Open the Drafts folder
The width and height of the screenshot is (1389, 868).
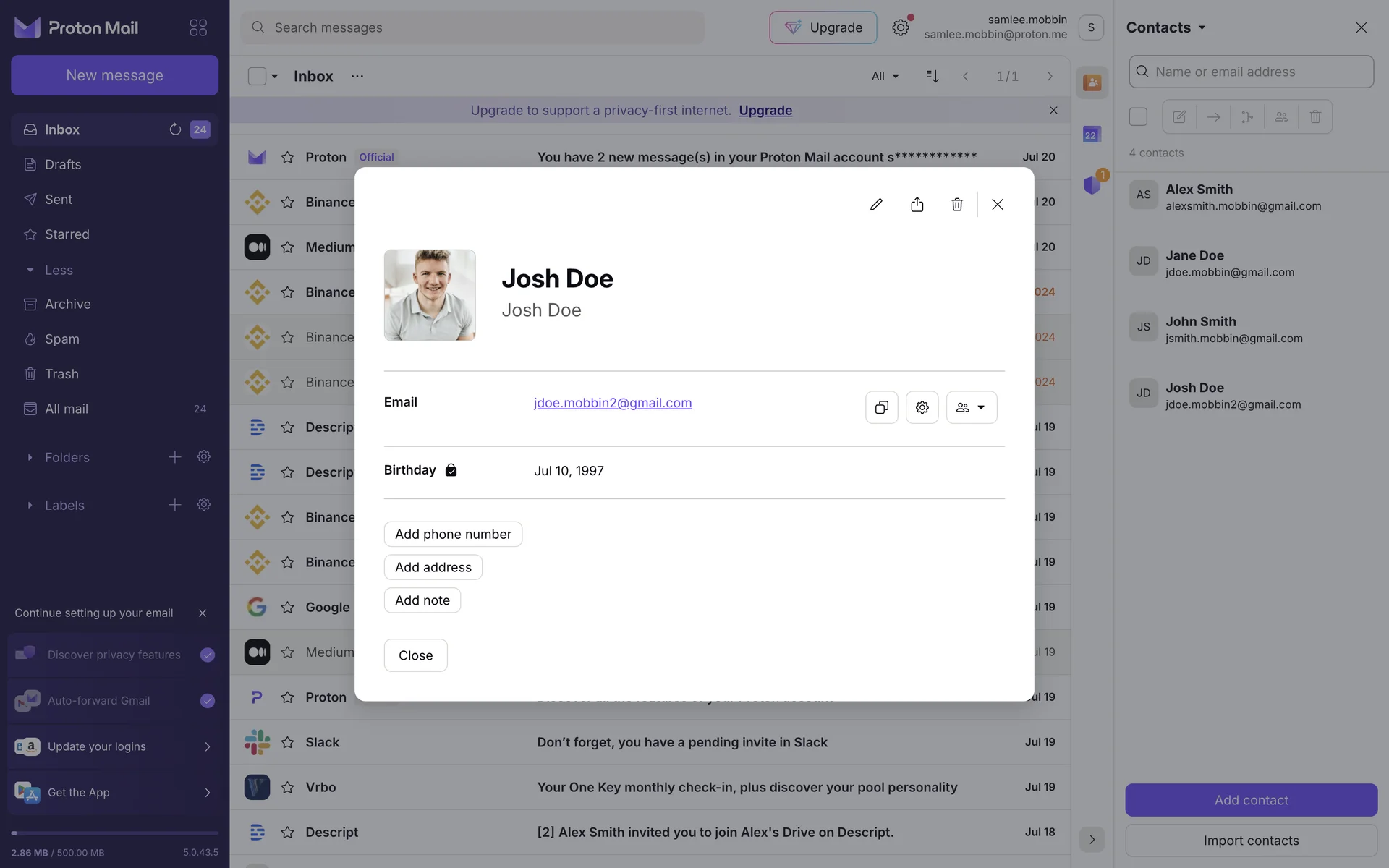pyautogui.click(x=63, y=164)
